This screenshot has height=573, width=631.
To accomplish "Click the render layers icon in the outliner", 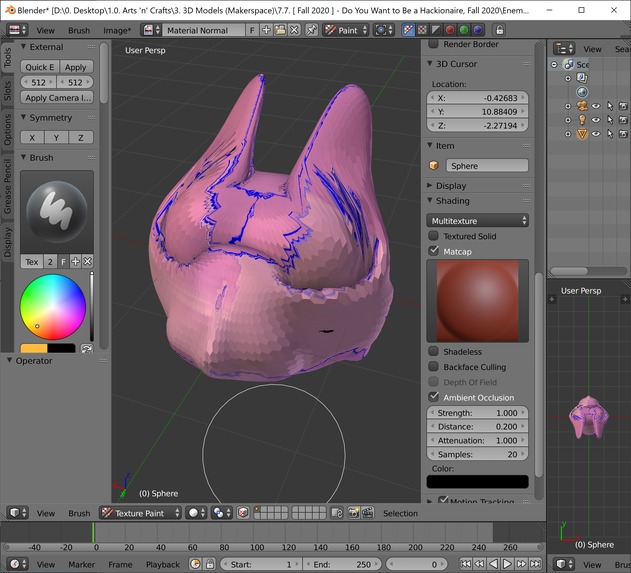I will click(582, 78).
